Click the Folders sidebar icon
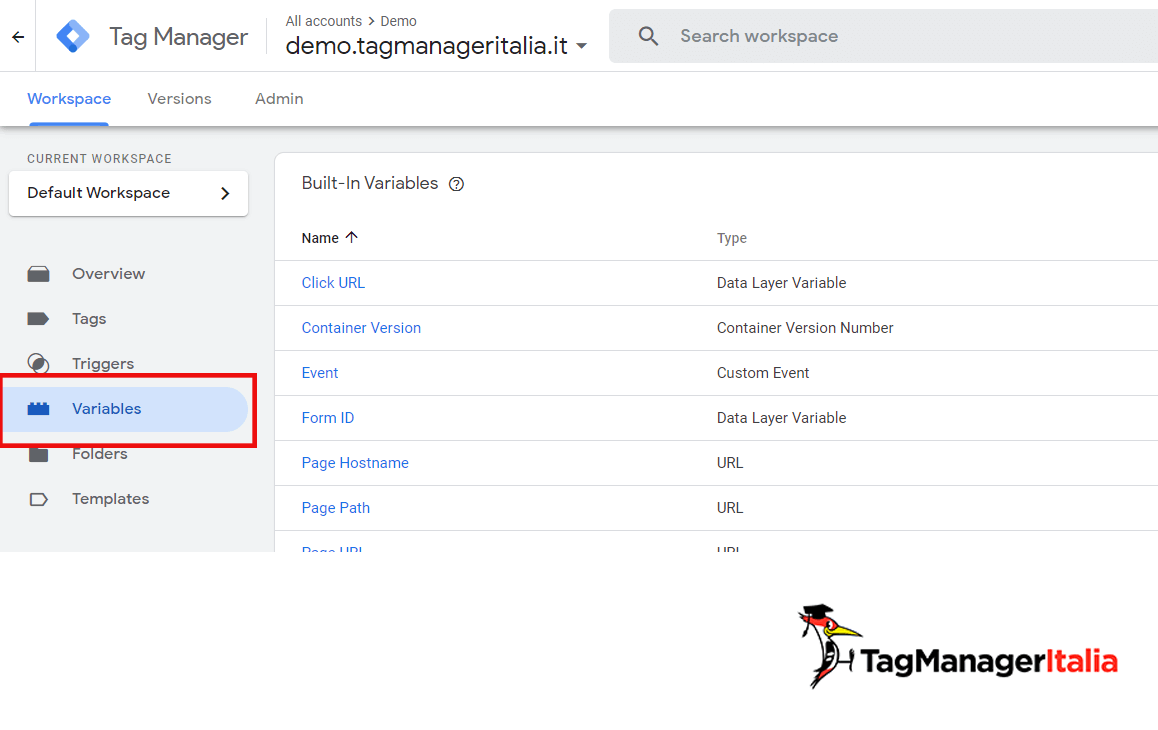Screen dimensions: 1158x730 pyautogui.click(x=38, y=454)
